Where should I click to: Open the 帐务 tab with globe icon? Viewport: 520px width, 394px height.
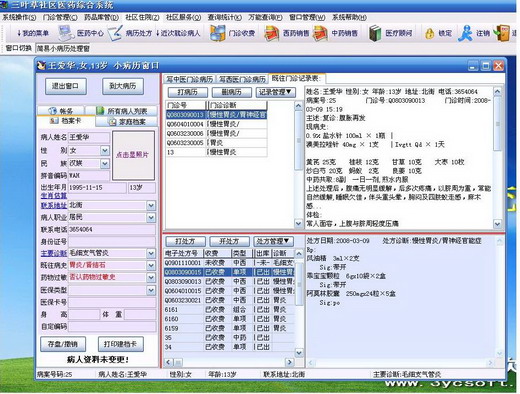point(53,111)
